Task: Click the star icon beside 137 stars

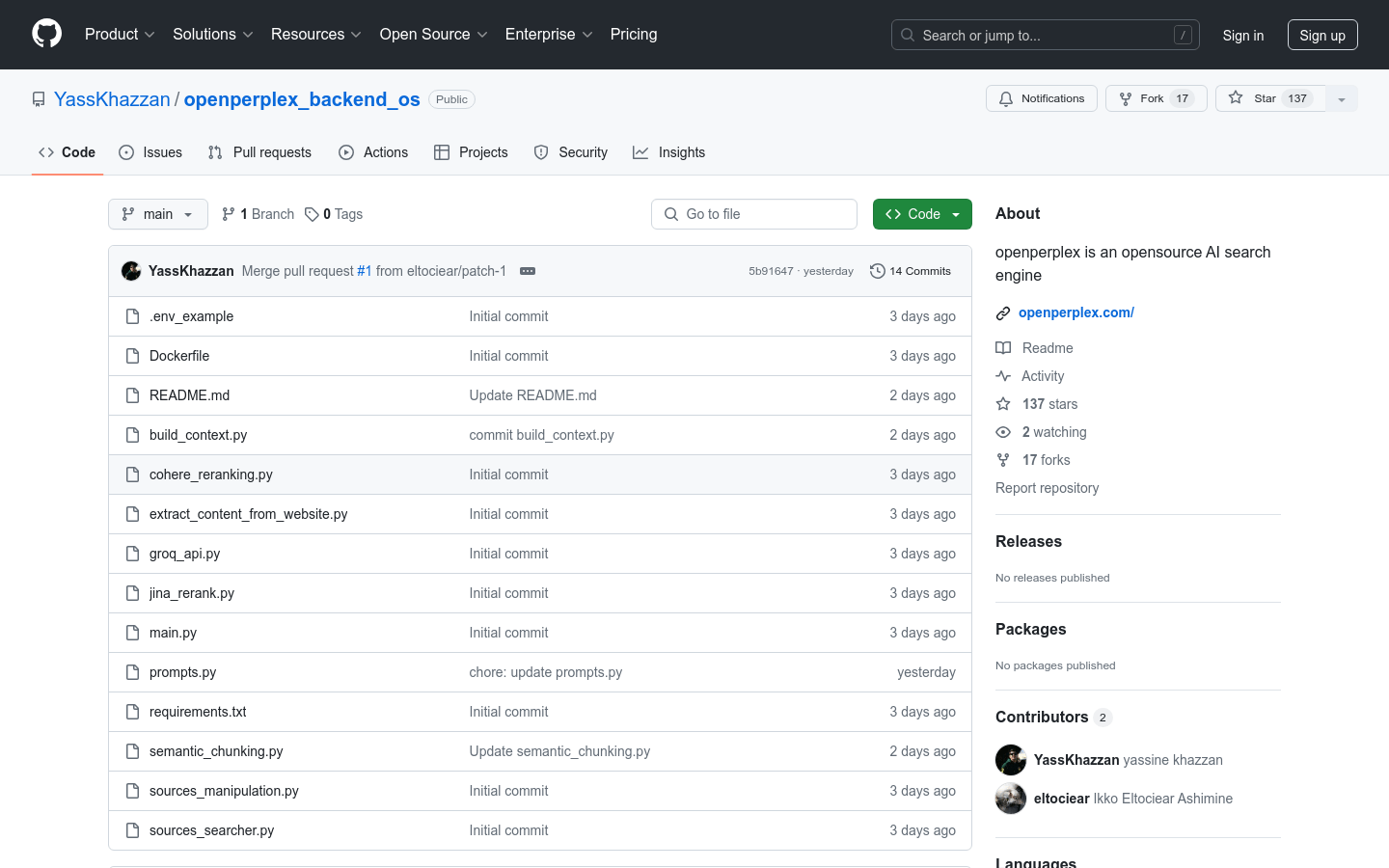Action: pos(1003,404)
